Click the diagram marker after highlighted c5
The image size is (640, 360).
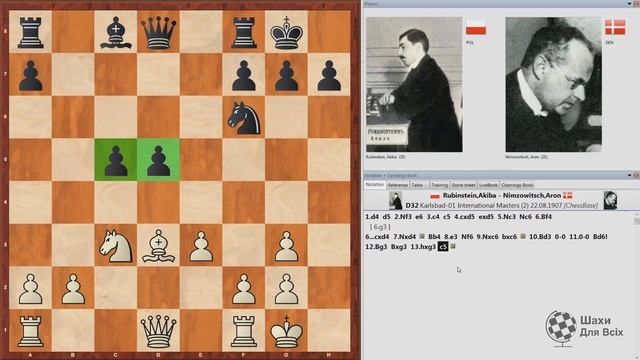click(453, 247)
